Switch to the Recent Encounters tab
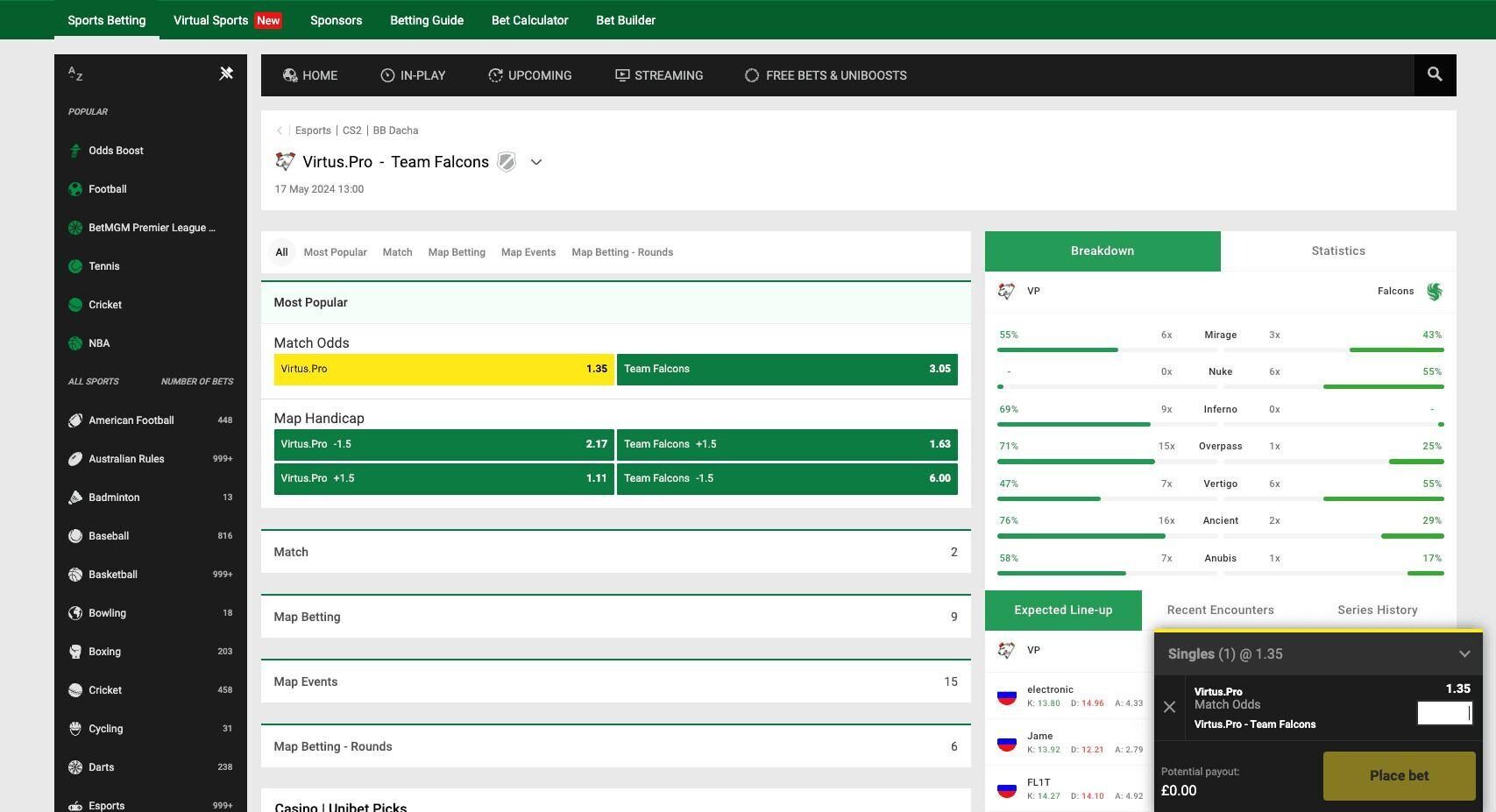1496x812 pixels. 1220,611
